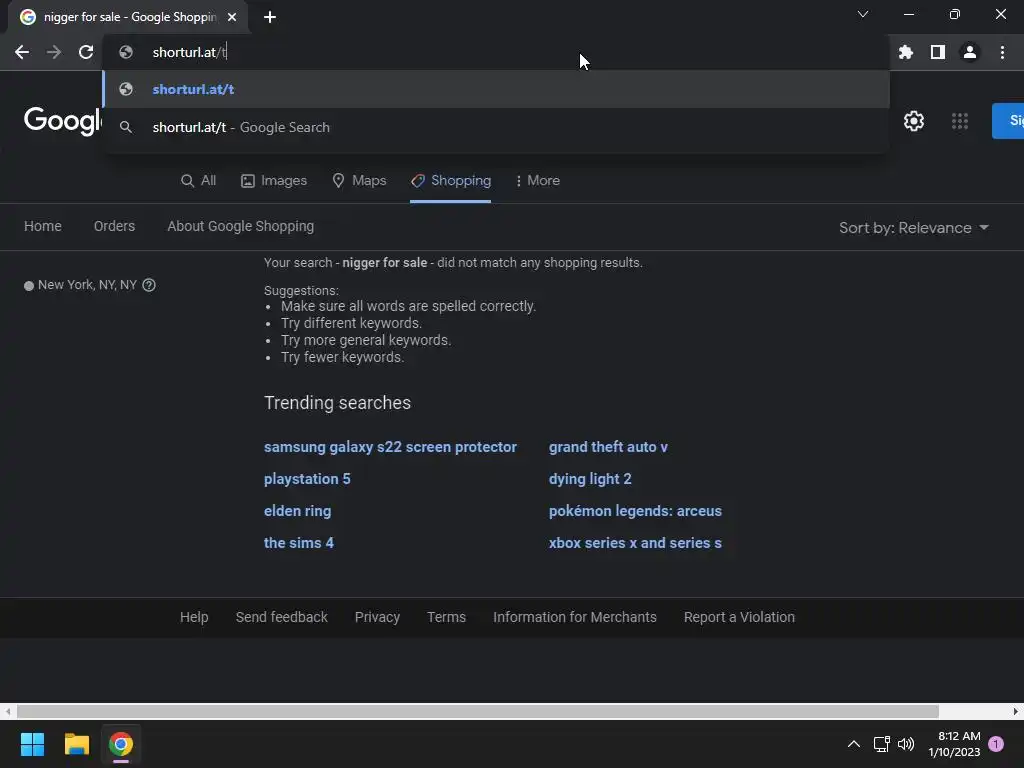Click the scrollbar left arrow
The height and width of the screenshot is (768, 1024).
point(8,711)
